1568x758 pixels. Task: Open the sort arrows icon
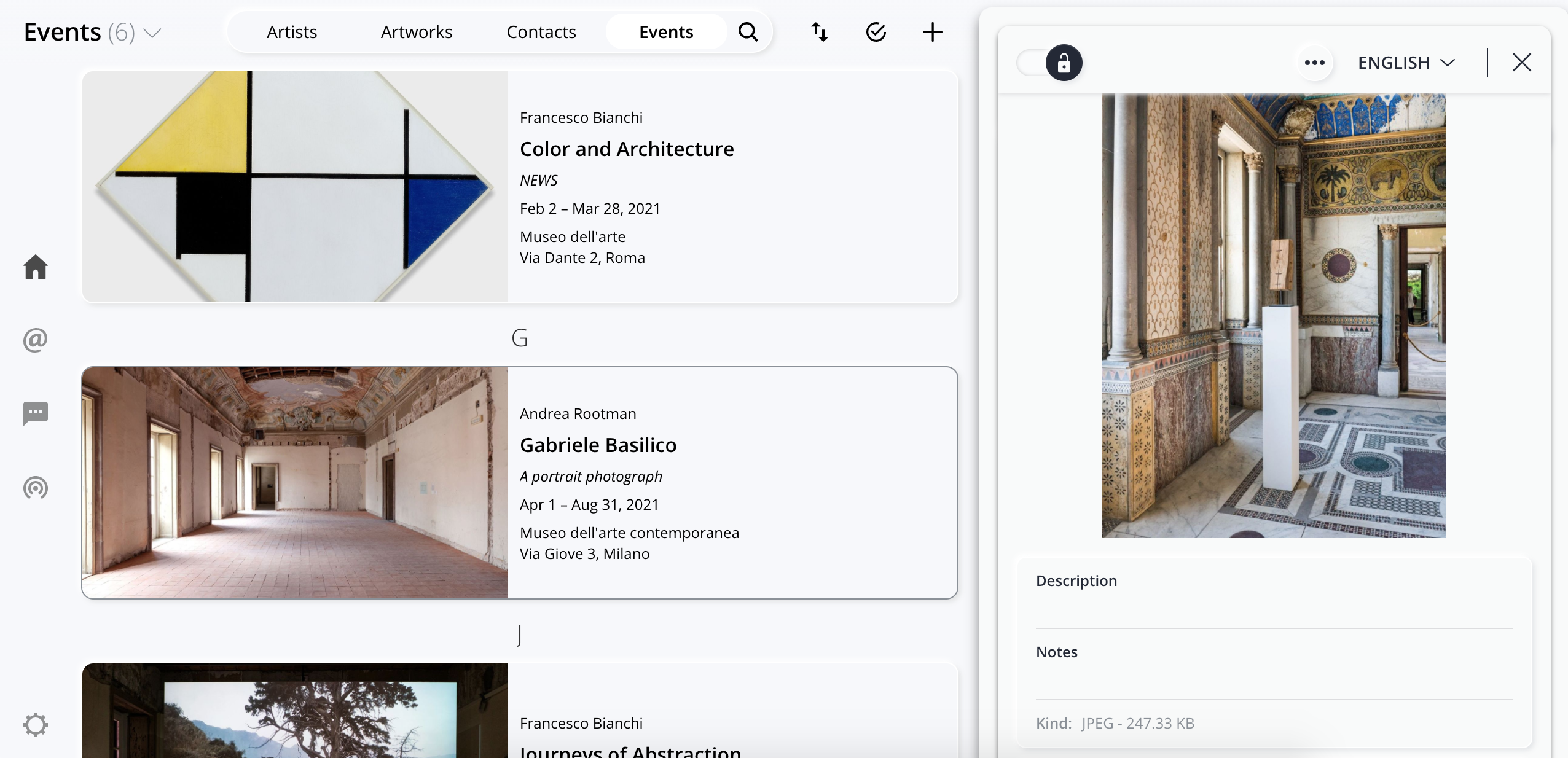pyautogui.click(x=820, y=32)
